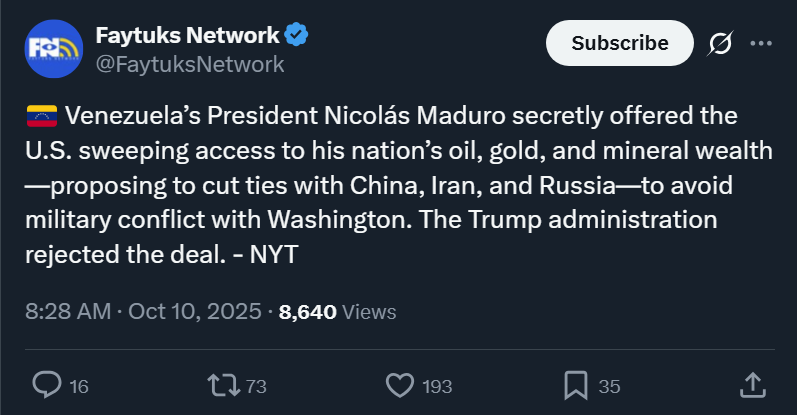Screen dimensions: 797x415
Task: Click the blue verified badge
Action: coord(297,35)
